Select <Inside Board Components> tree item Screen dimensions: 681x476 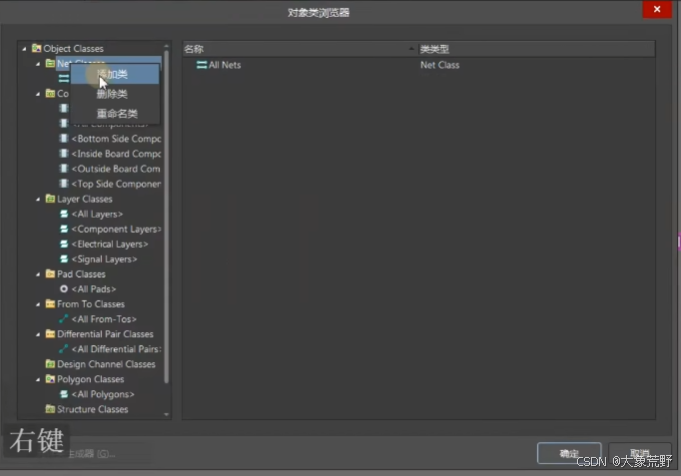(116, 154)
